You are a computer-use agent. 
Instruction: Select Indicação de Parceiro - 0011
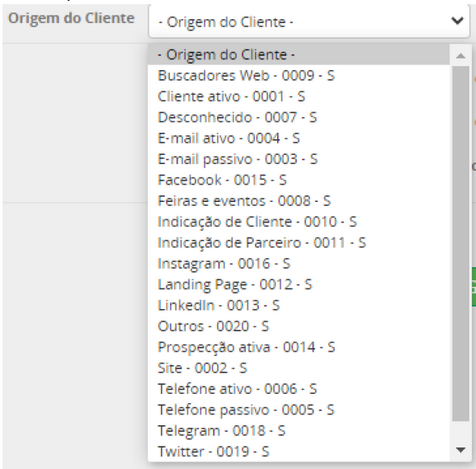(x=299, y=243)
